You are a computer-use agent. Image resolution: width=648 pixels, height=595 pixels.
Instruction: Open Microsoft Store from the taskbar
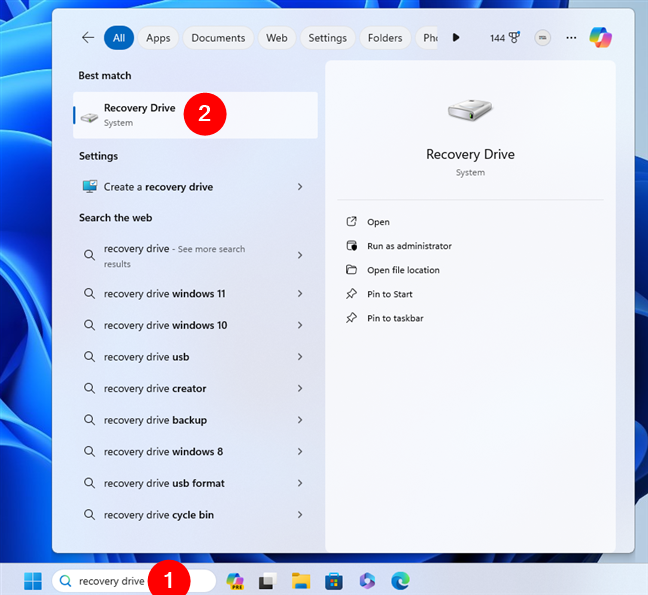[x=334, y=581]
